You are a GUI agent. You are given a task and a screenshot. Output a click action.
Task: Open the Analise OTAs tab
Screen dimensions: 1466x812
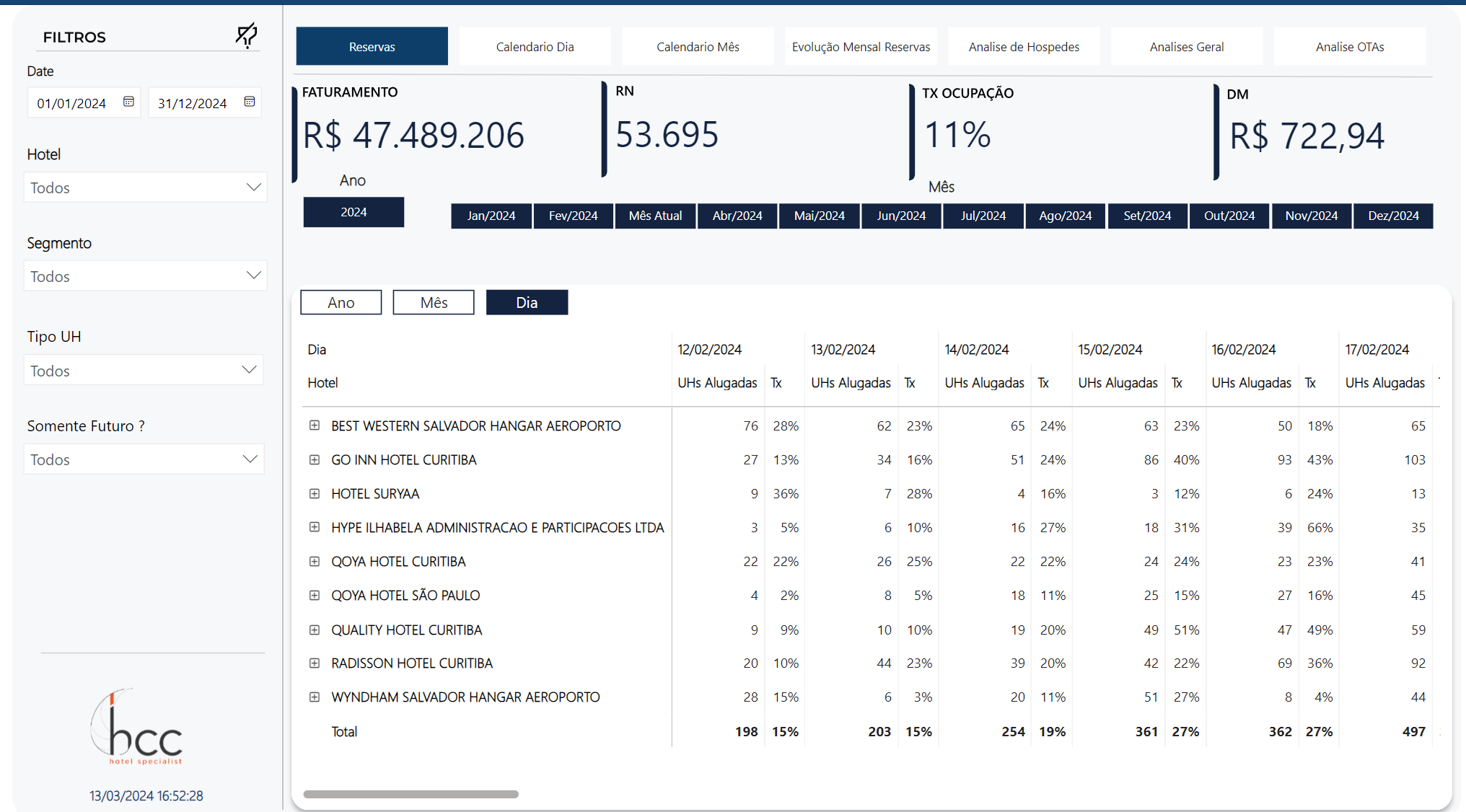[1350, 46]
